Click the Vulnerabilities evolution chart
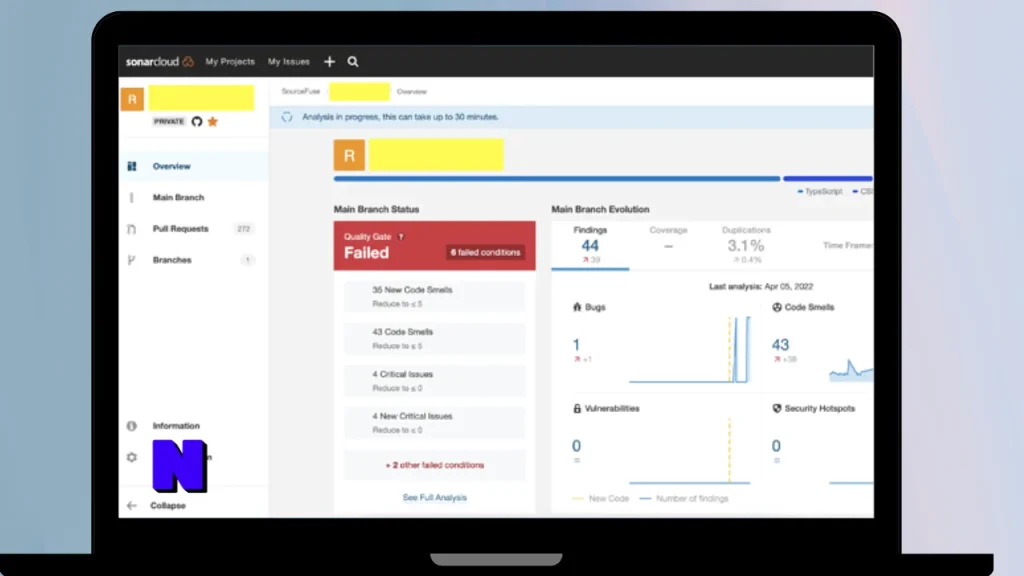Viewport: 1024px width, 576px height. click(x=690, y=451)
